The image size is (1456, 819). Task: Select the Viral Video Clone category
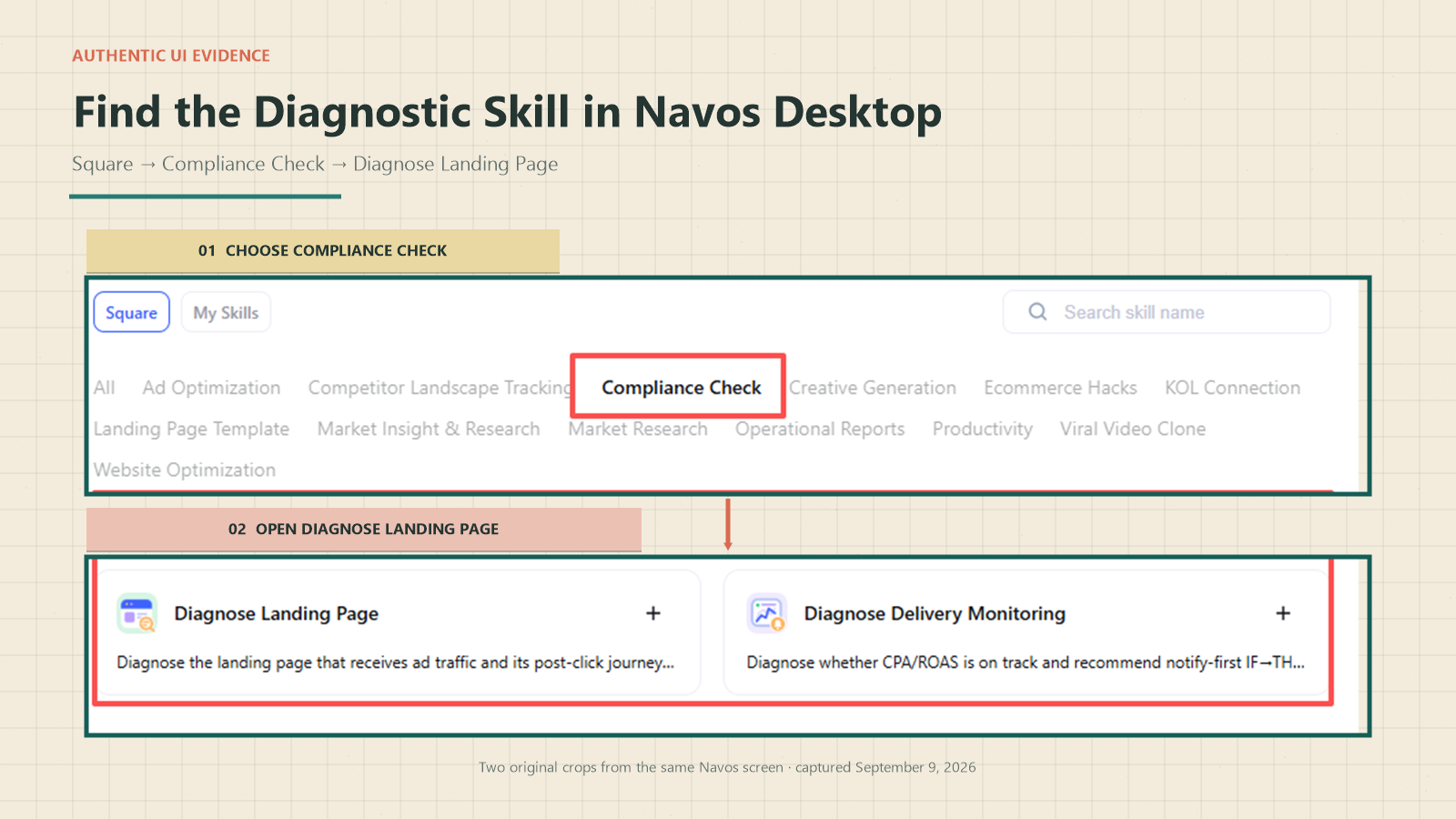[1133, 429]
